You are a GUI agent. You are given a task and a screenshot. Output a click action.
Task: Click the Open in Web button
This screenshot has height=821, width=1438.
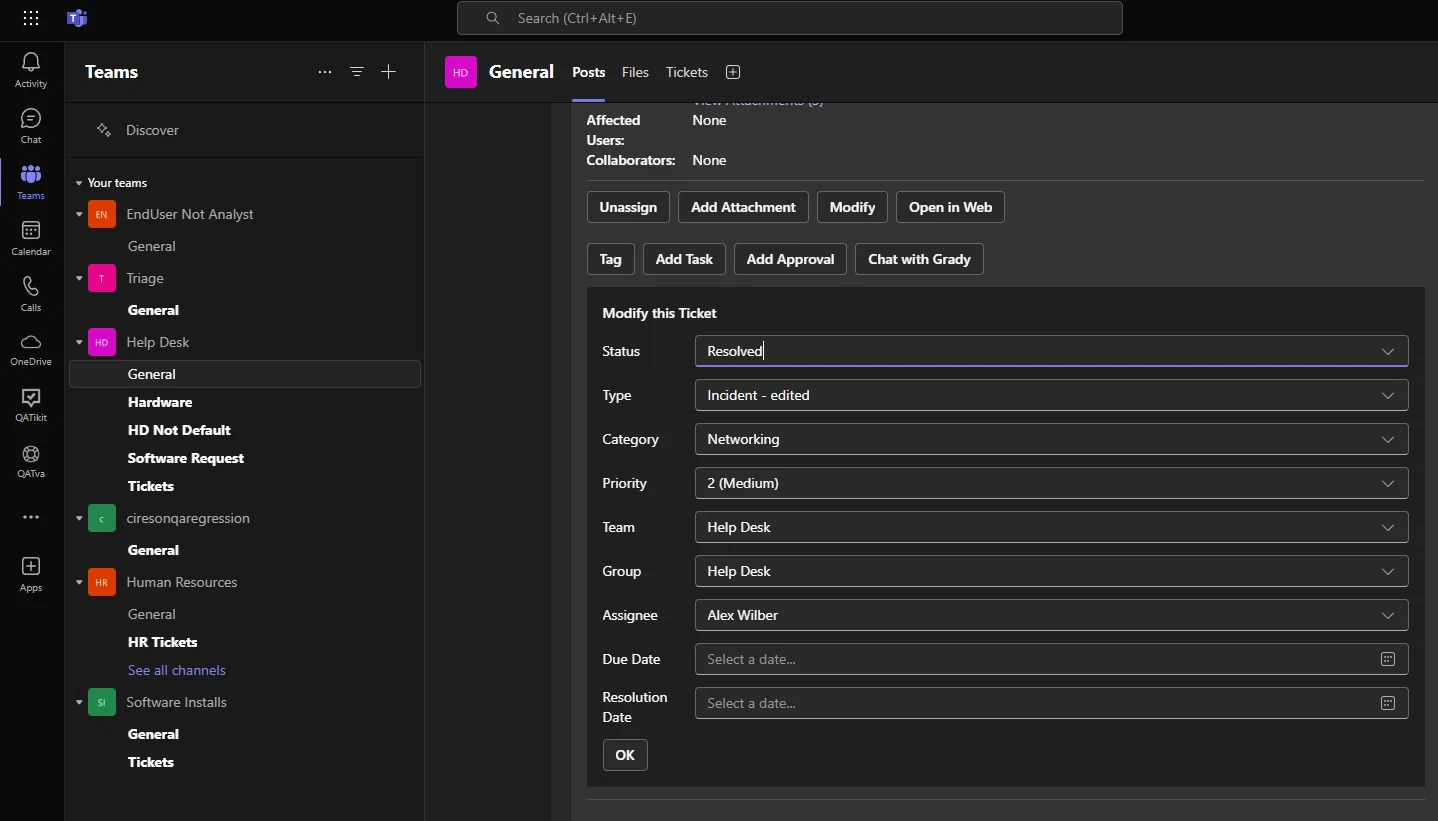click(950, 207)
